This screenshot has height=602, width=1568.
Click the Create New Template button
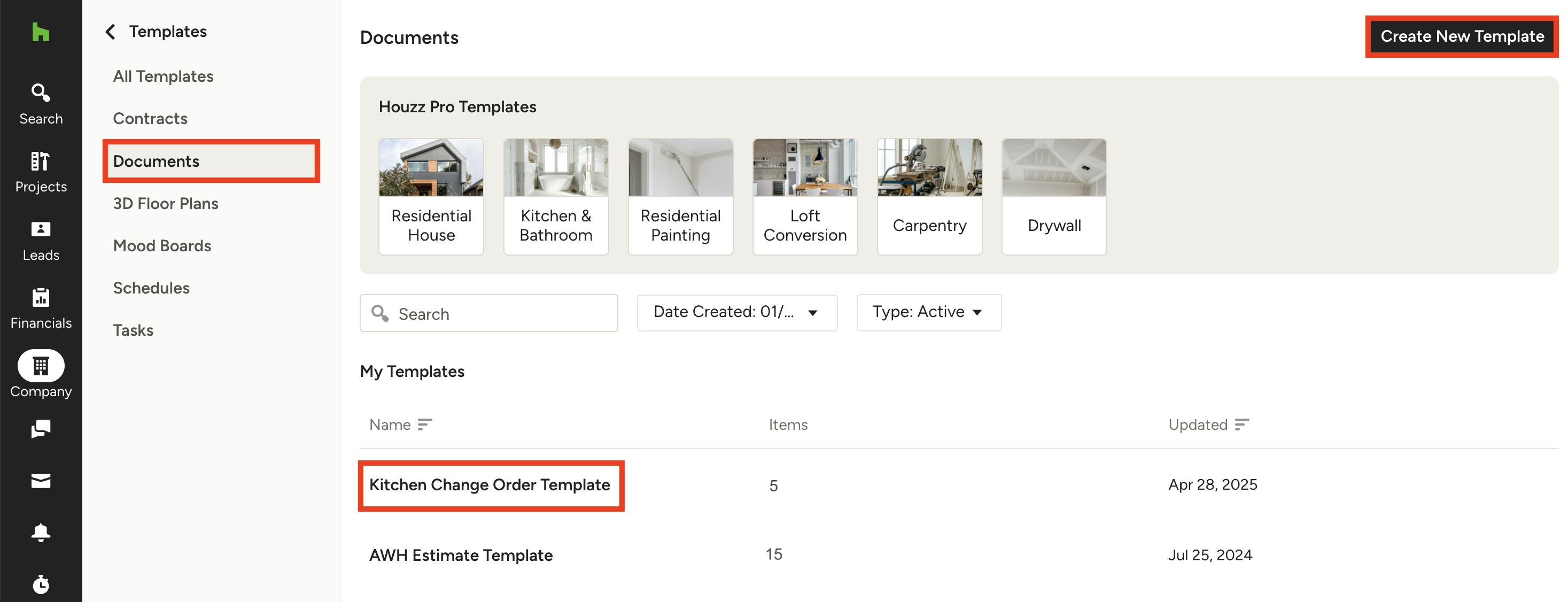[x=1462, y=36]
